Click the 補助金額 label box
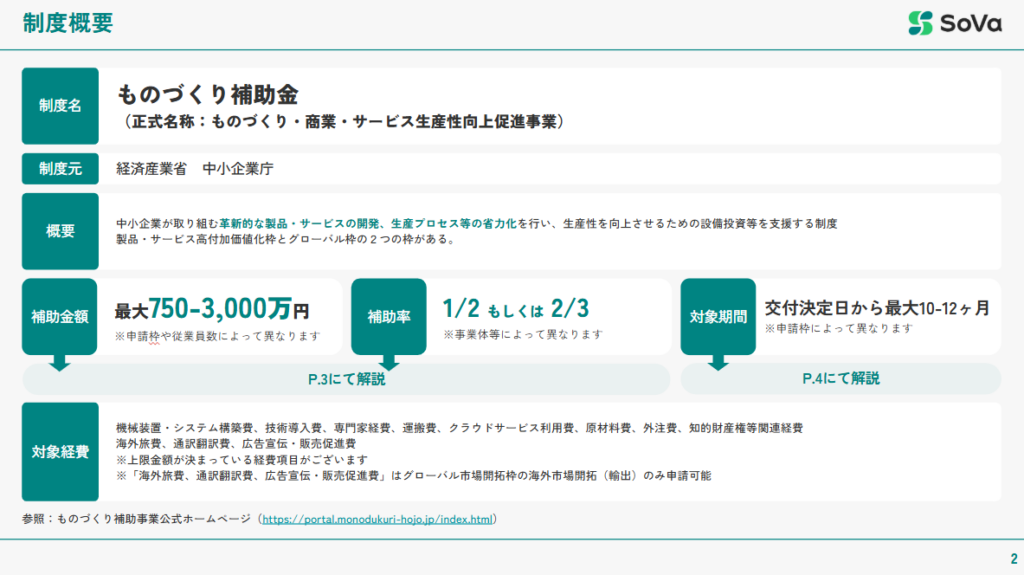1024x575 pixels. click(60, 316)
